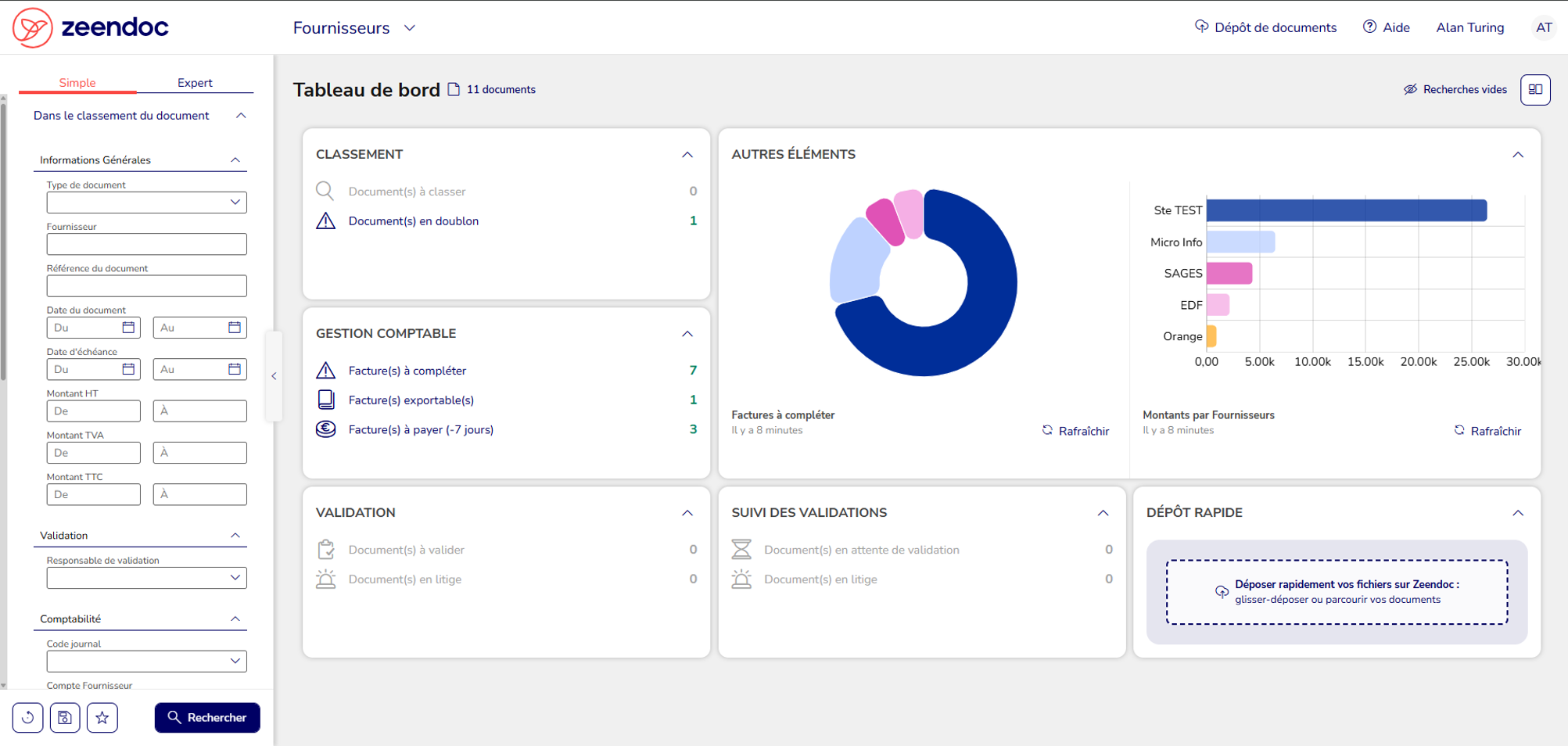The image size is (1568, 746).
Task: Open calendar for Date du document Du
Action: 128,327
